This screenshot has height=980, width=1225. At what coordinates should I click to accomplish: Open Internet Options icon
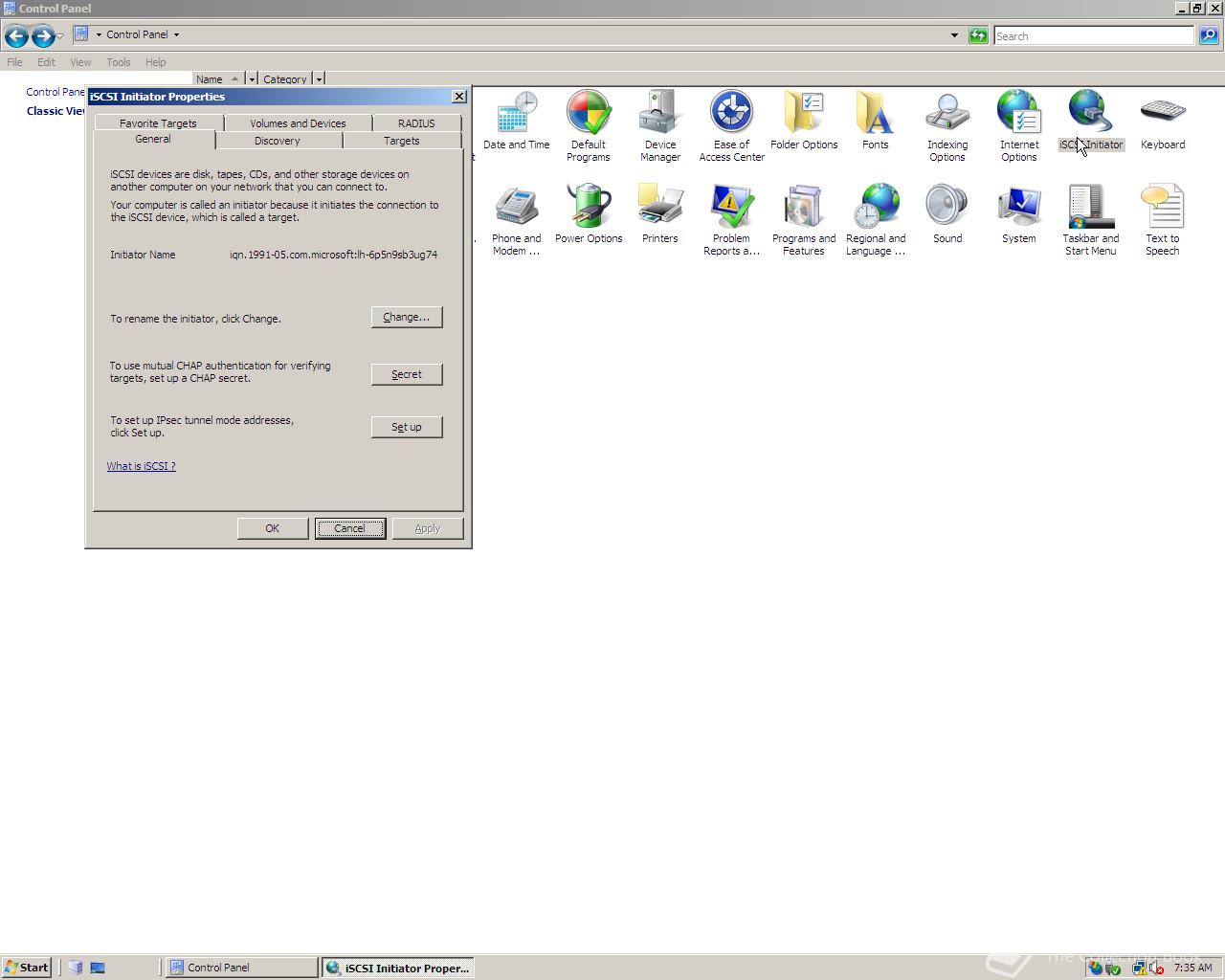(x=1019, y=126)
